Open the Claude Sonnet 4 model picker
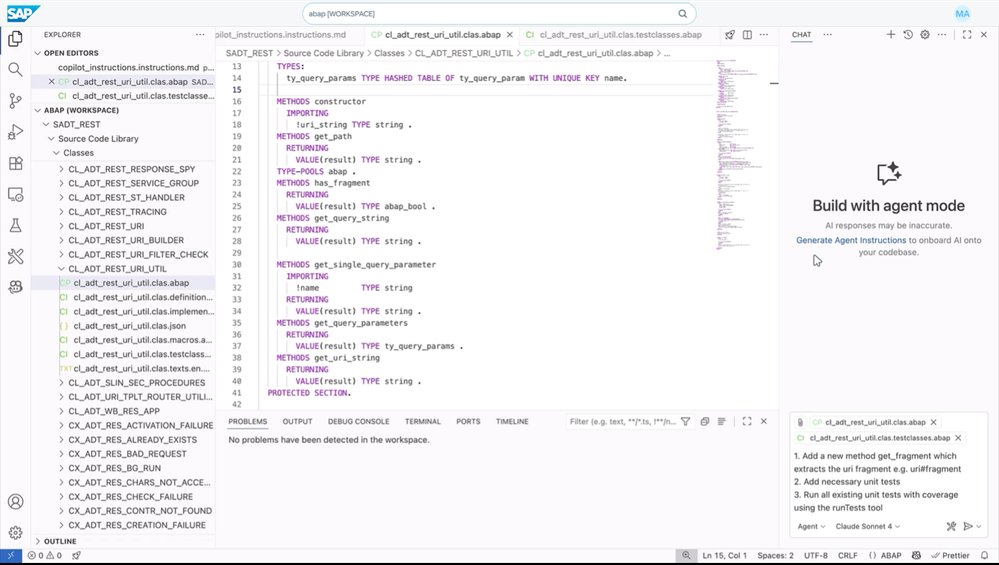The height and width of the screenshot is (565, 999). [868, 526]
